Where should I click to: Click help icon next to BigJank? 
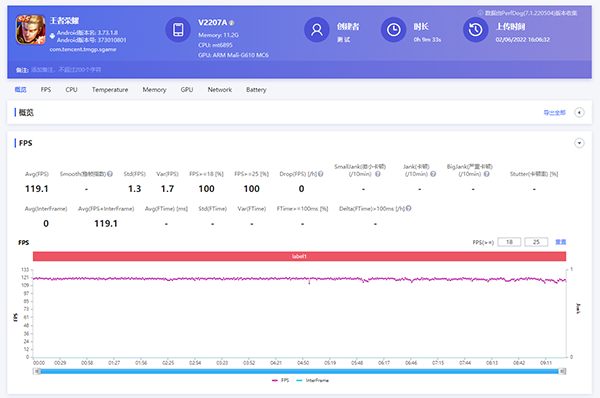486,174
